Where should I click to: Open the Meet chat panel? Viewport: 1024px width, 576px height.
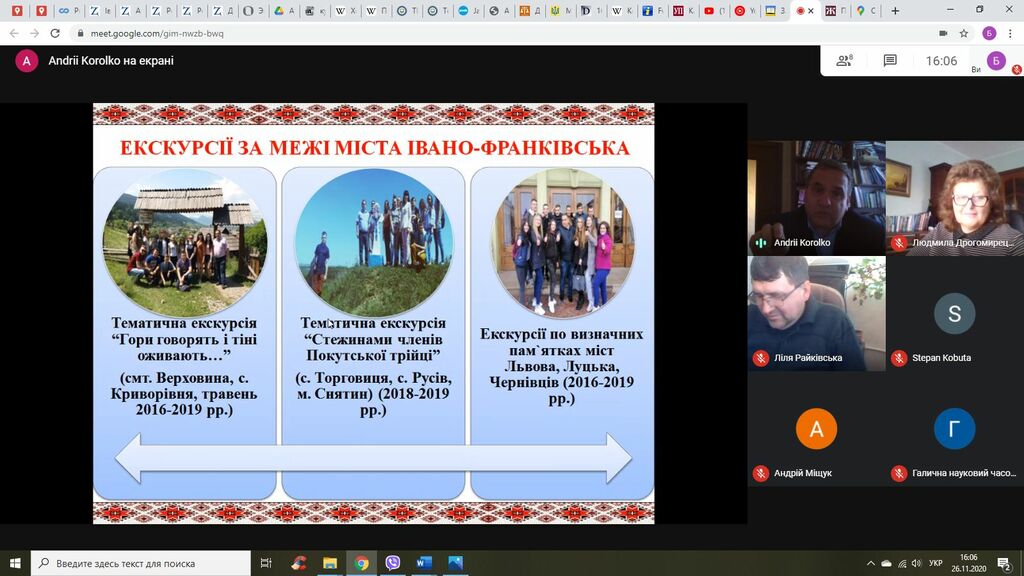pyautogui.click(x=890, y=61)
